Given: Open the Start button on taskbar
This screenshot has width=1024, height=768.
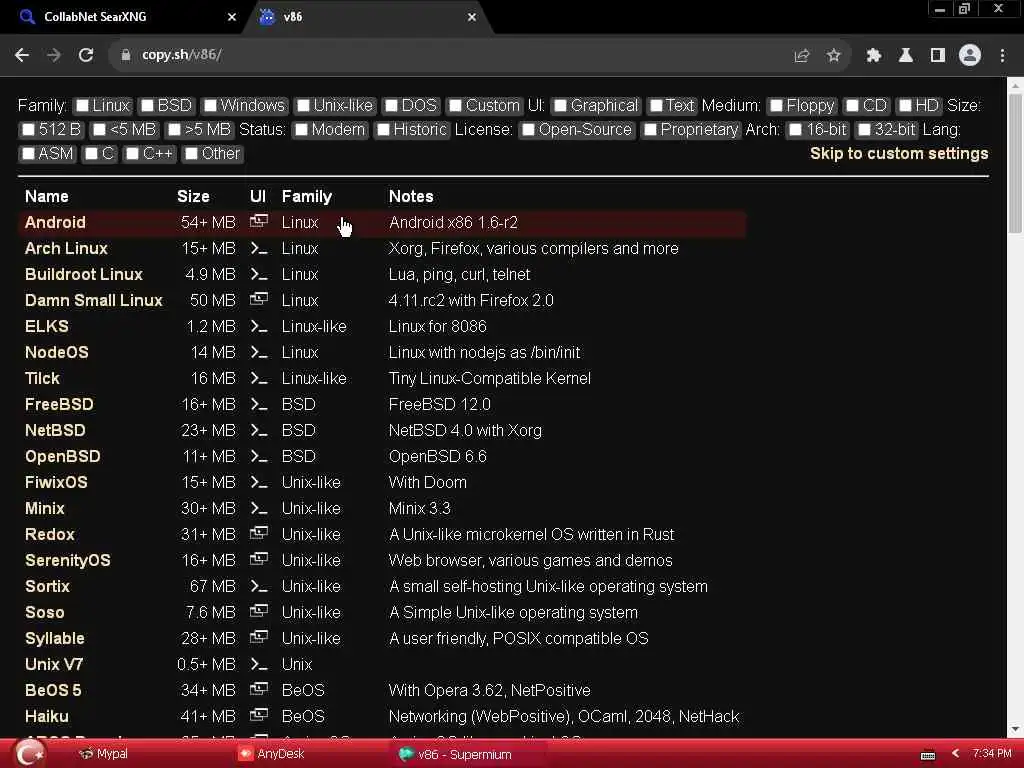Looking at the screenshot, I should 29,754.
